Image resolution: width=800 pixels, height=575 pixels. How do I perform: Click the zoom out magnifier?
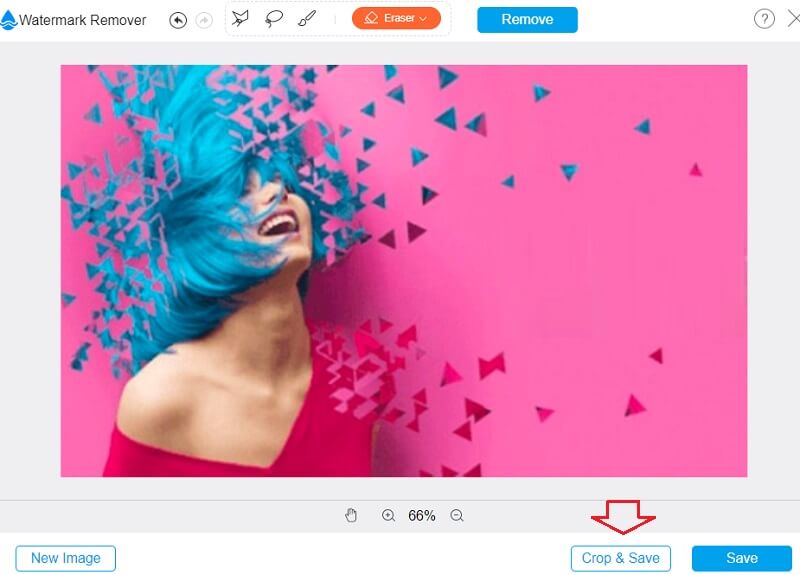pyautogui.click(x=457, y=516)
